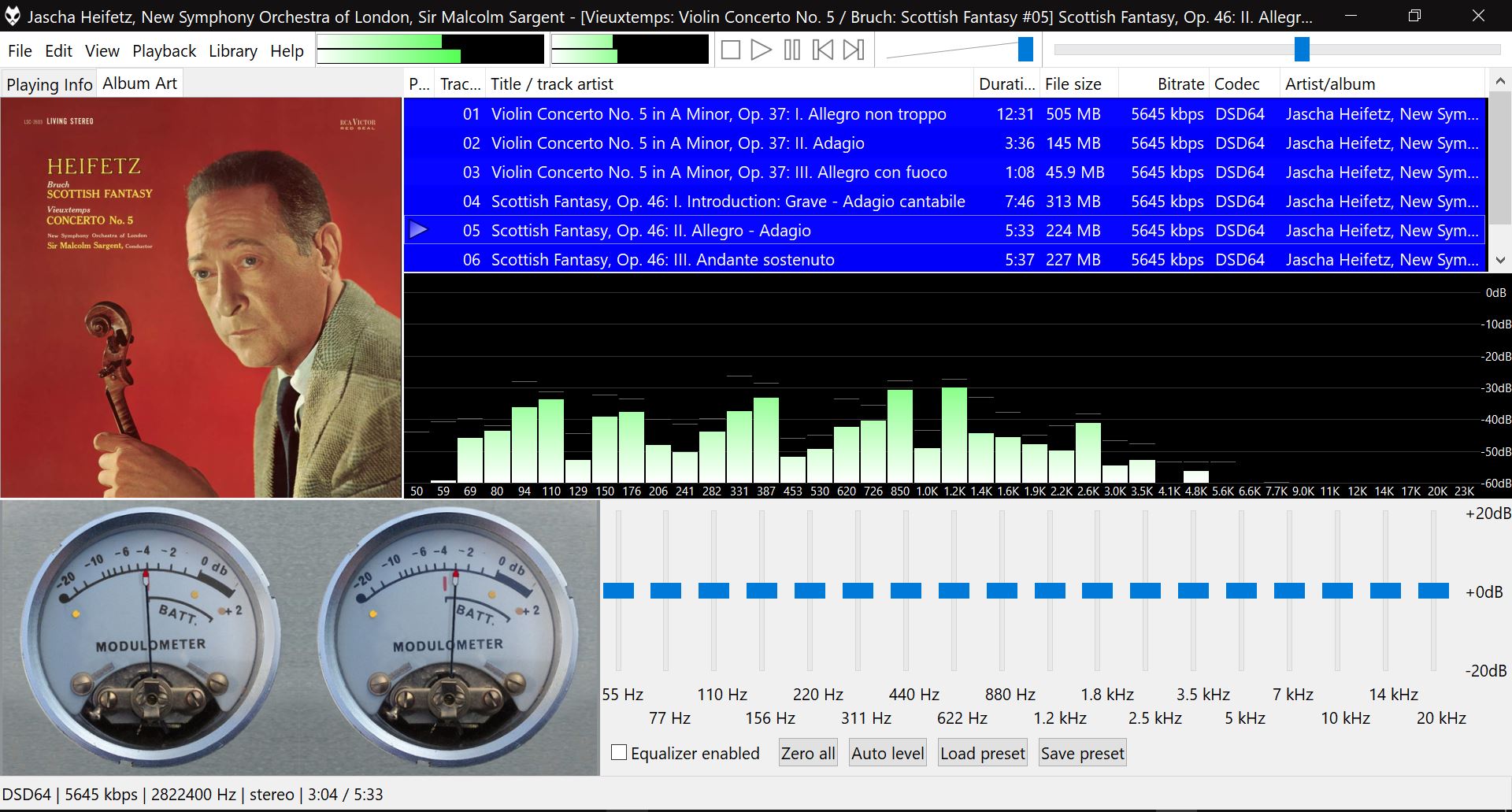
Task: Click the 440 Hz equalizer slider
Action: (x=906, y=591)
